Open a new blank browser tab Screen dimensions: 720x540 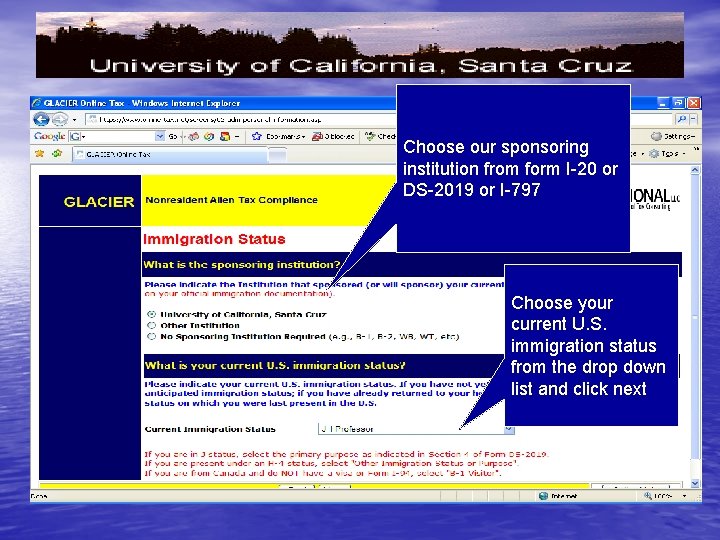(x=277, y=155)
